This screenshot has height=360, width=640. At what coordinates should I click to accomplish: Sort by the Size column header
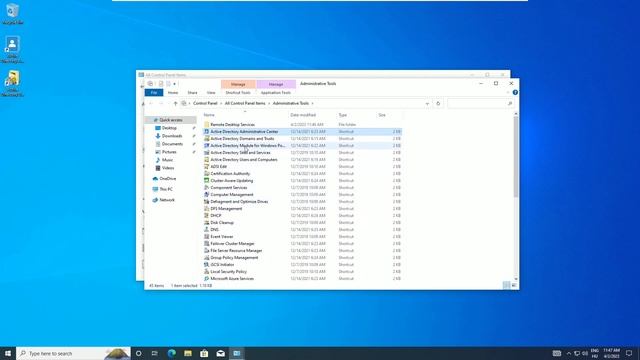tap(382, 115)
